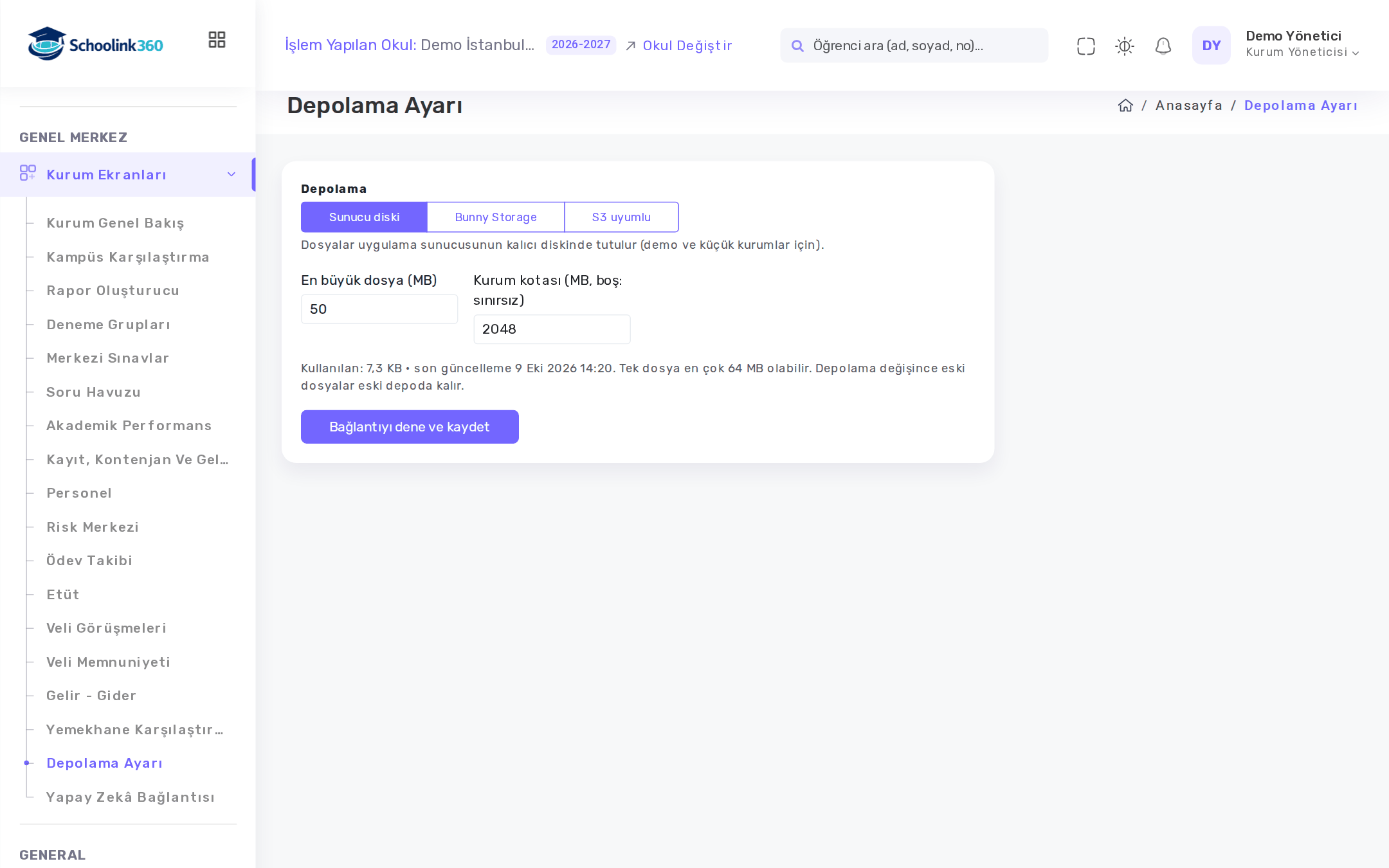This screenshot has width=1389, height=868.
Task: Open the 2026-2027 academic year badge
Action: [x=581, y=44]
